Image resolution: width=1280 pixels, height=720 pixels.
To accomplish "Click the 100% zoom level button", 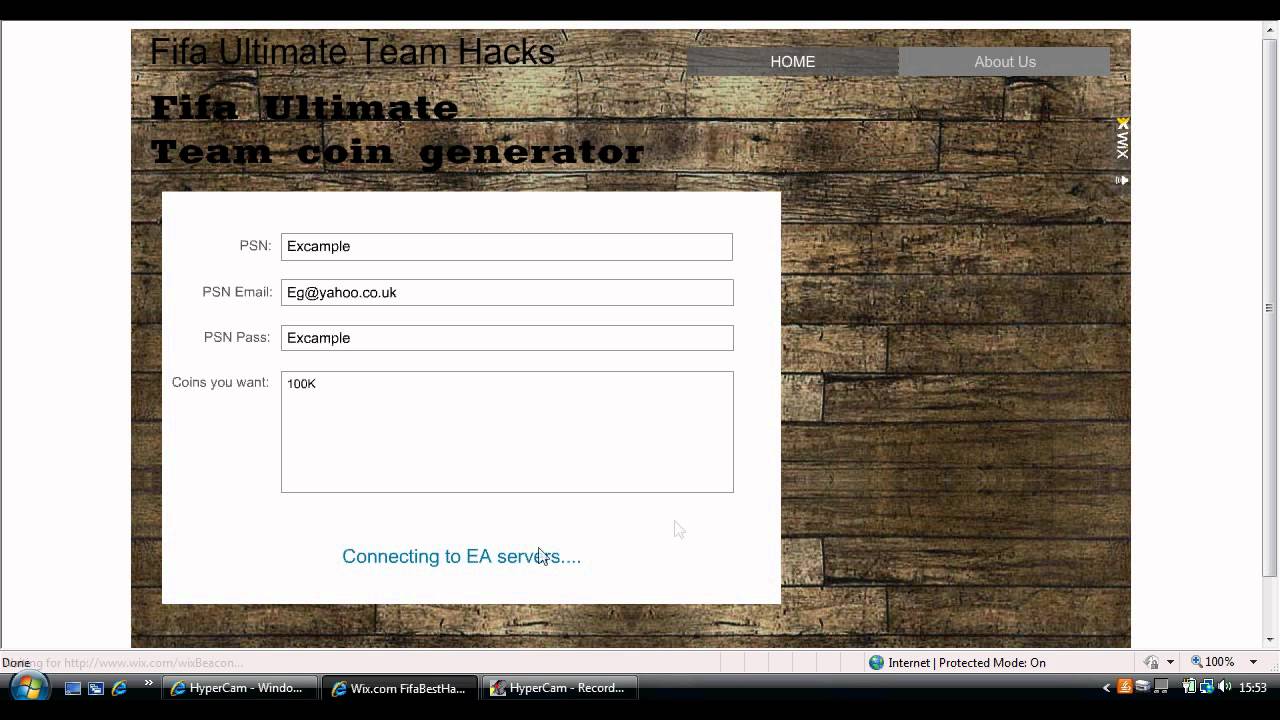I will click(1212, 662).
